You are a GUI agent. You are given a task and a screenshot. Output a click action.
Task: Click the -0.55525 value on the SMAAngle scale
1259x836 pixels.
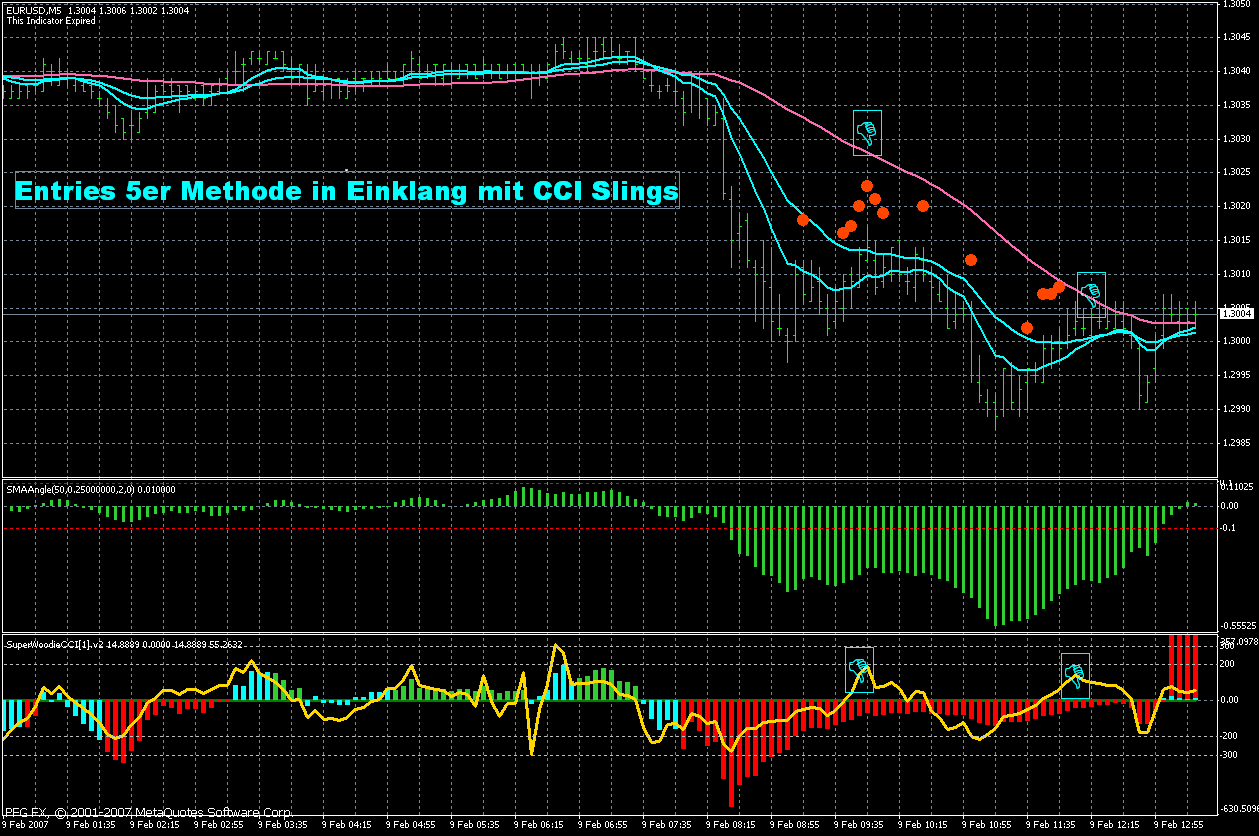tap(1238, 624)
